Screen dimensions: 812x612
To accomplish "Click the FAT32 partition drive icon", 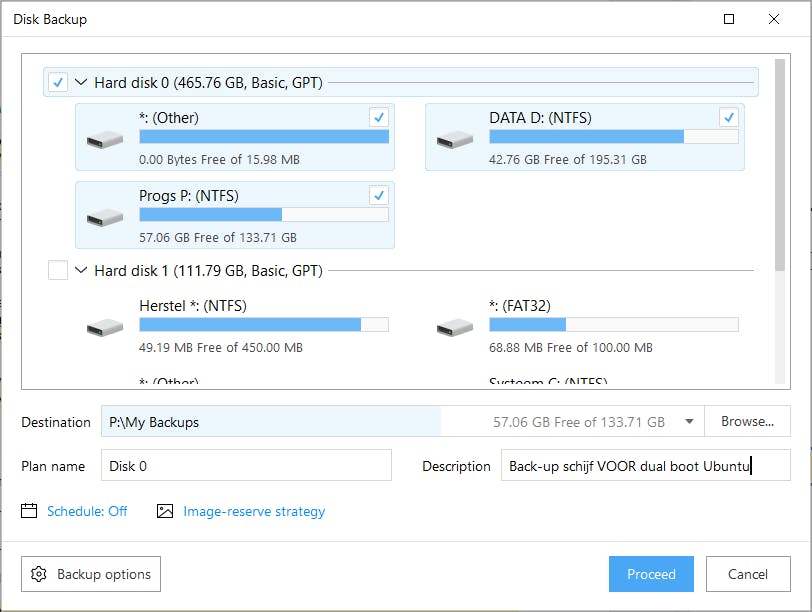I will pyautogui.click(x=455, y=327).
